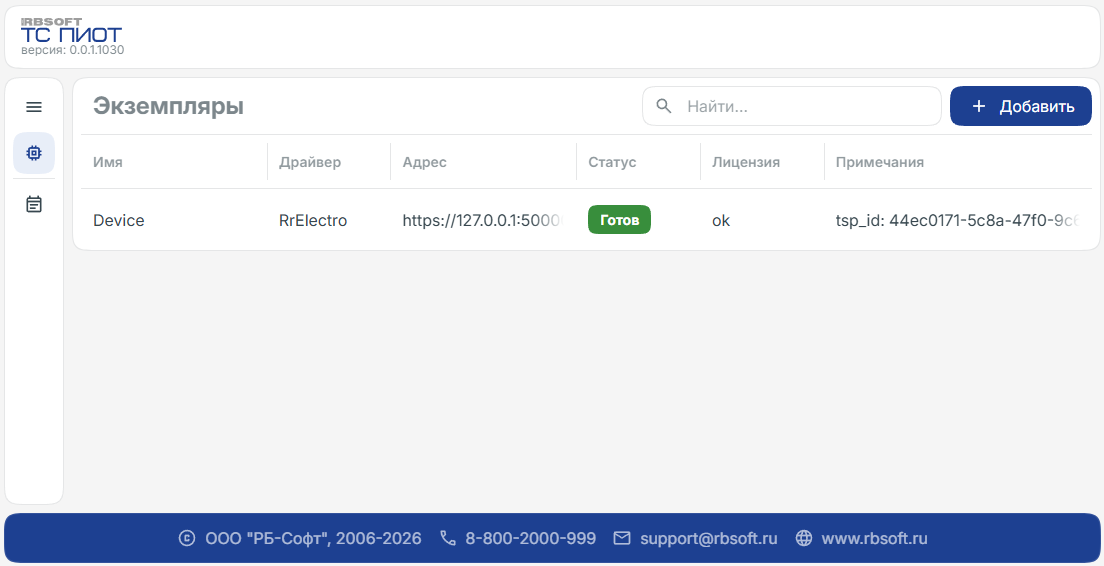Click the RrElectro driver cell
This screenshot has height=566, width=1104.
(313, 220)
